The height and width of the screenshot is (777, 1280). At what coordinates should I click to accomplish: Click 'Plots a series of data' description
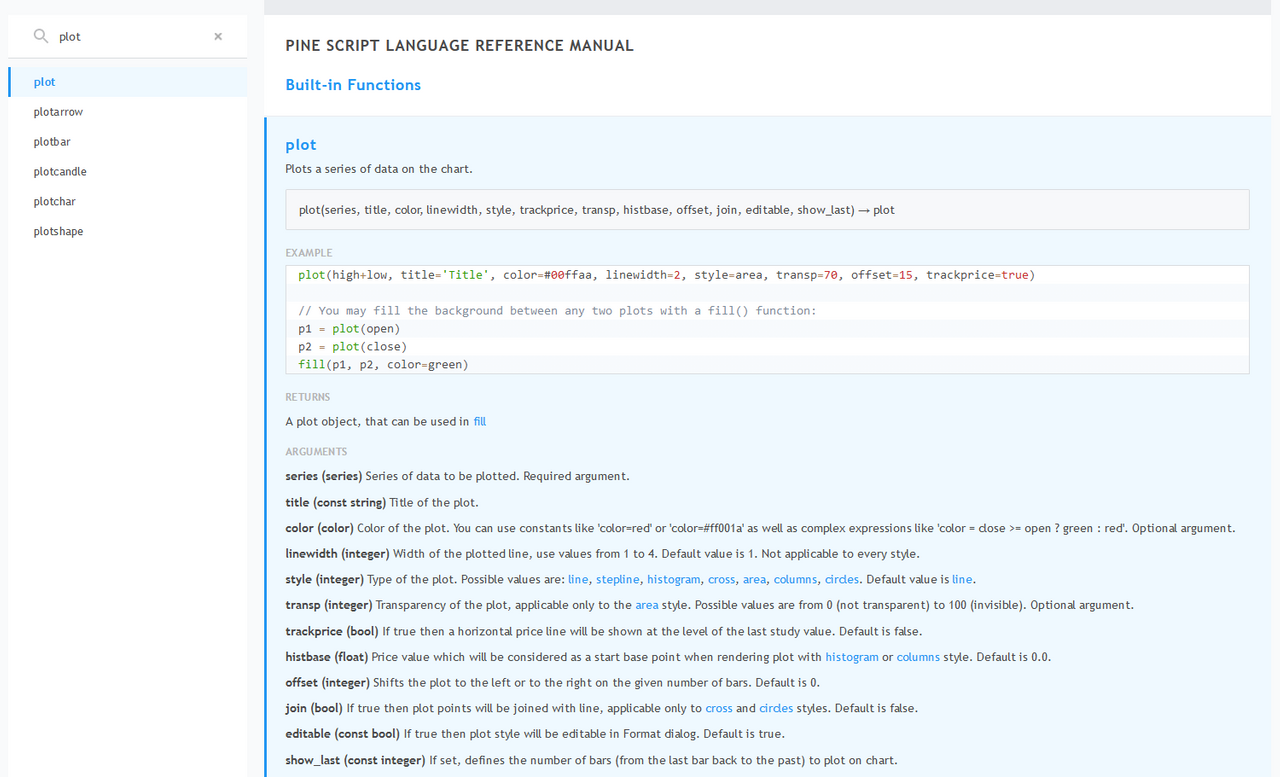(x=379, y=169)
